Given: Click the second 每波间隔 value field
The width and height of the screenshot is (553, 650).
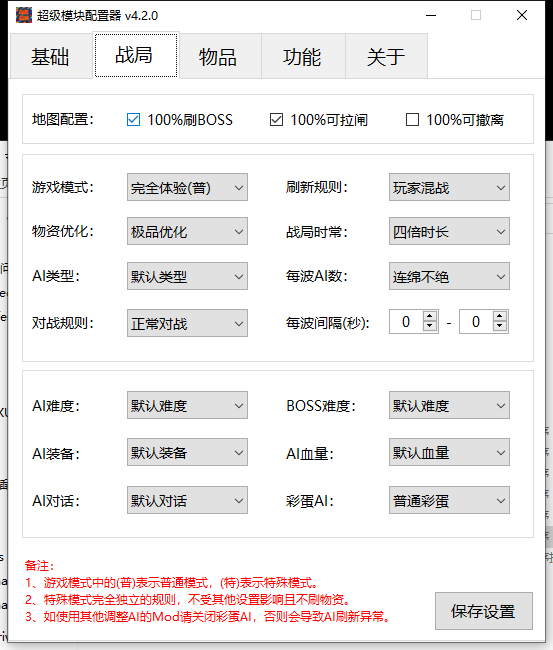Looking at the screenshot, I should pos(476,322).
